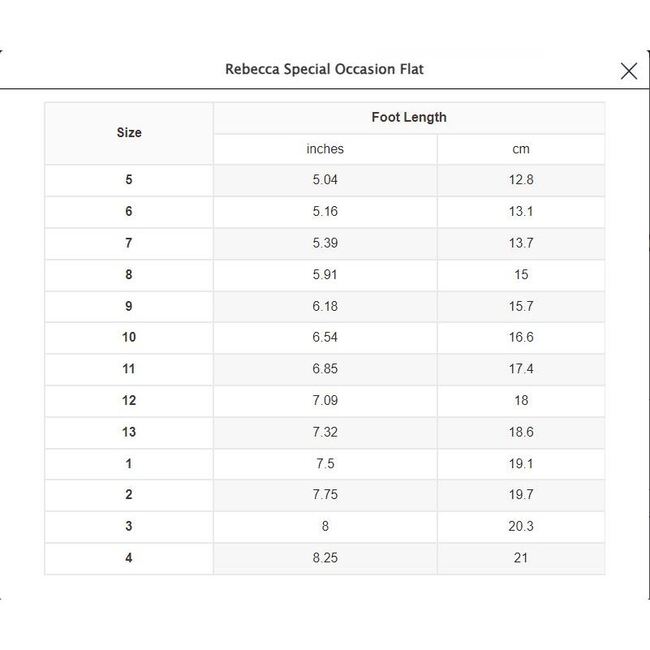Image resolution: width=650 pixels, height=650 pixels.
Task: Click the 16.6 cm cell
Action: pos(520,338)
